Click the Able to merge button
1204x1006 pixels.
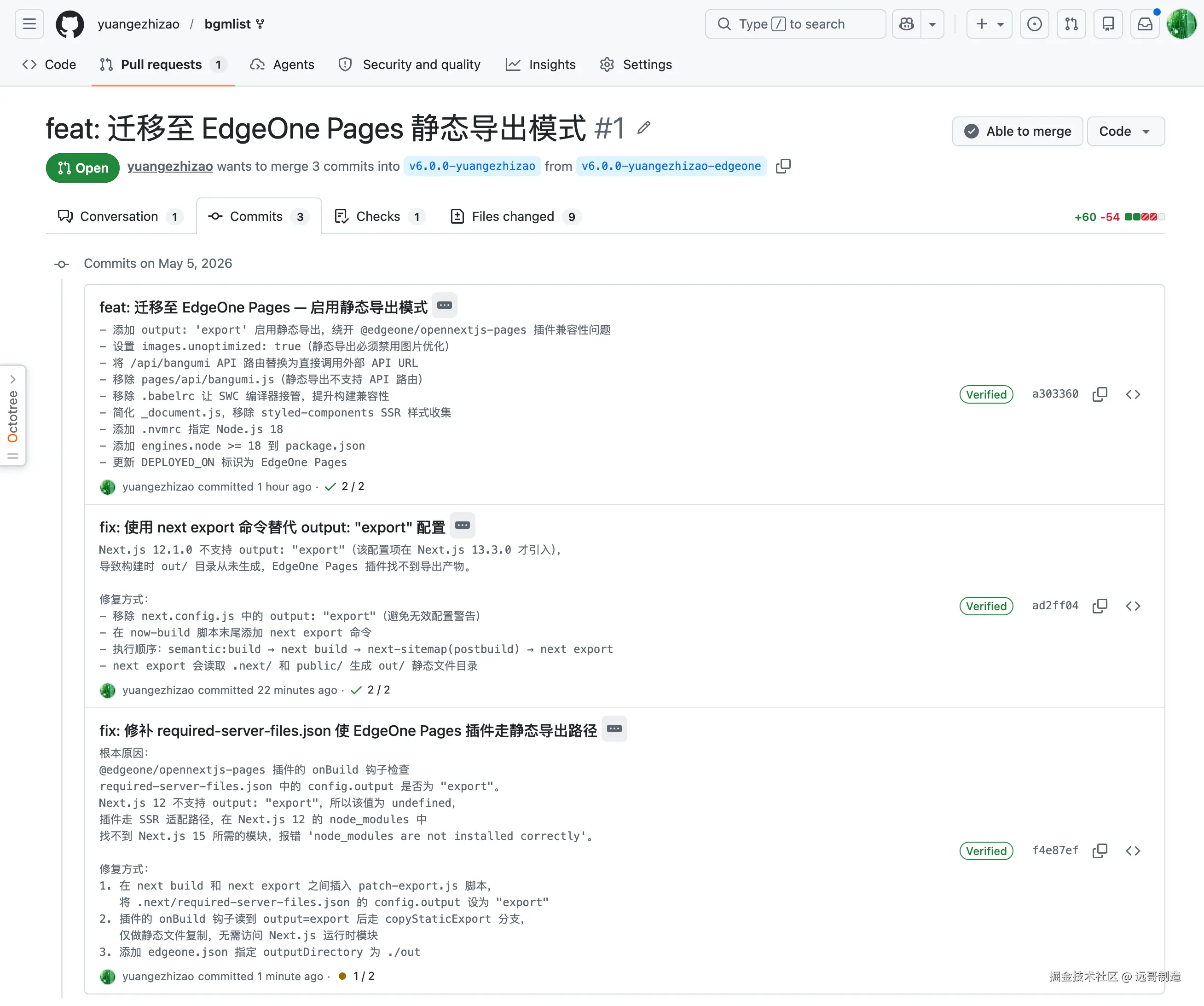point(1017,131)
